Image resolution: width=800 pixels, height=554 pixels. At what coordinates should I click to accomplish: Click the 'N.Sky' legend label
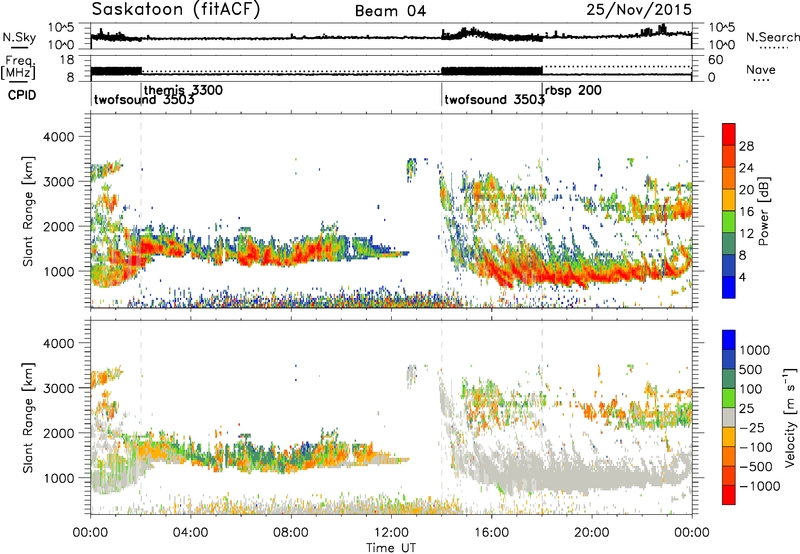[19, 38]
